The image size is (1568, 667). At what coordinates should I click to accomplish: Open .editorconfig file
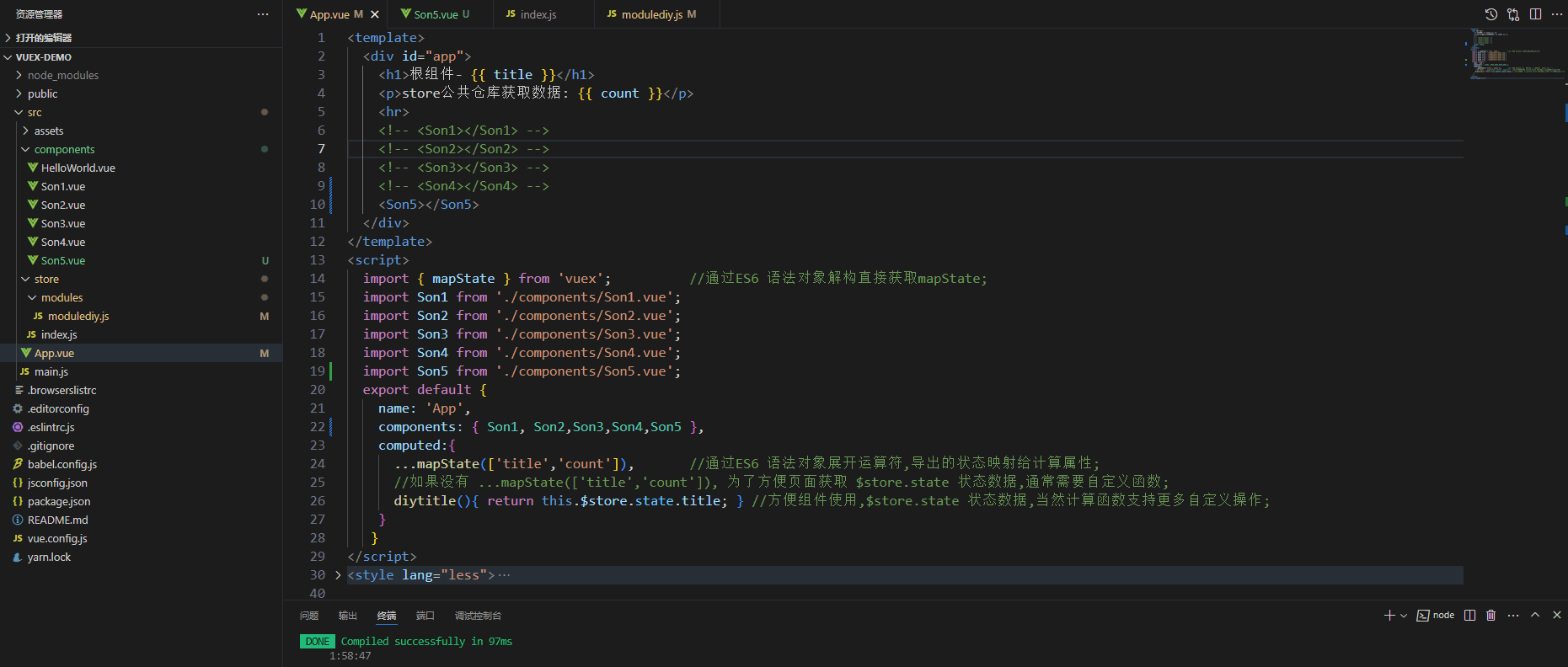(141, 408)
